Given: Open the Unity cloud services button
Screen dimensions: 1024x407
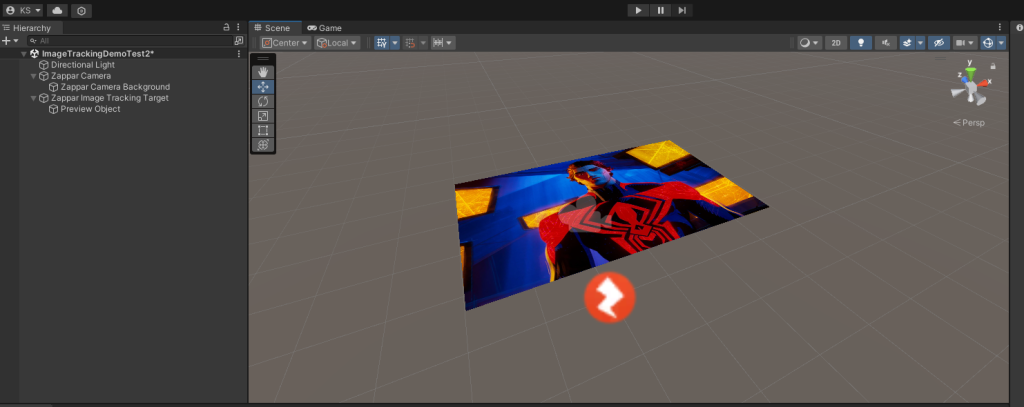Looking at the screenshot, I should point(57,10).
